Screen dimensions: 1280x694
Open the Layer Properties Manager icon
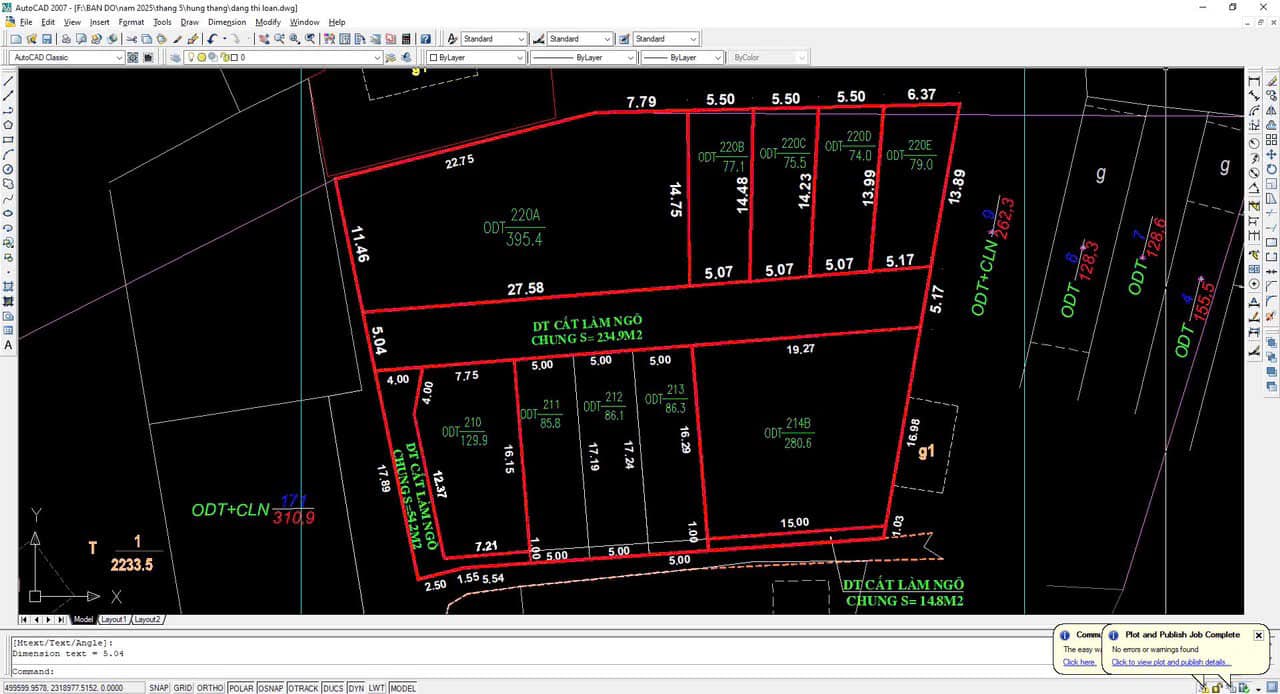click(176, 57)
